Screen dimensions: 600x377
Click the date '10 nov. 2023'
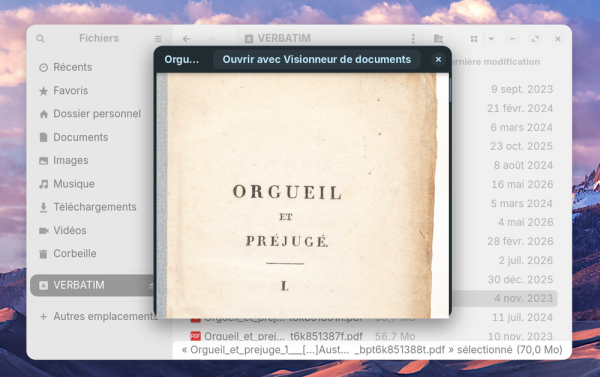pyautogui.click(x=520, y=336)
